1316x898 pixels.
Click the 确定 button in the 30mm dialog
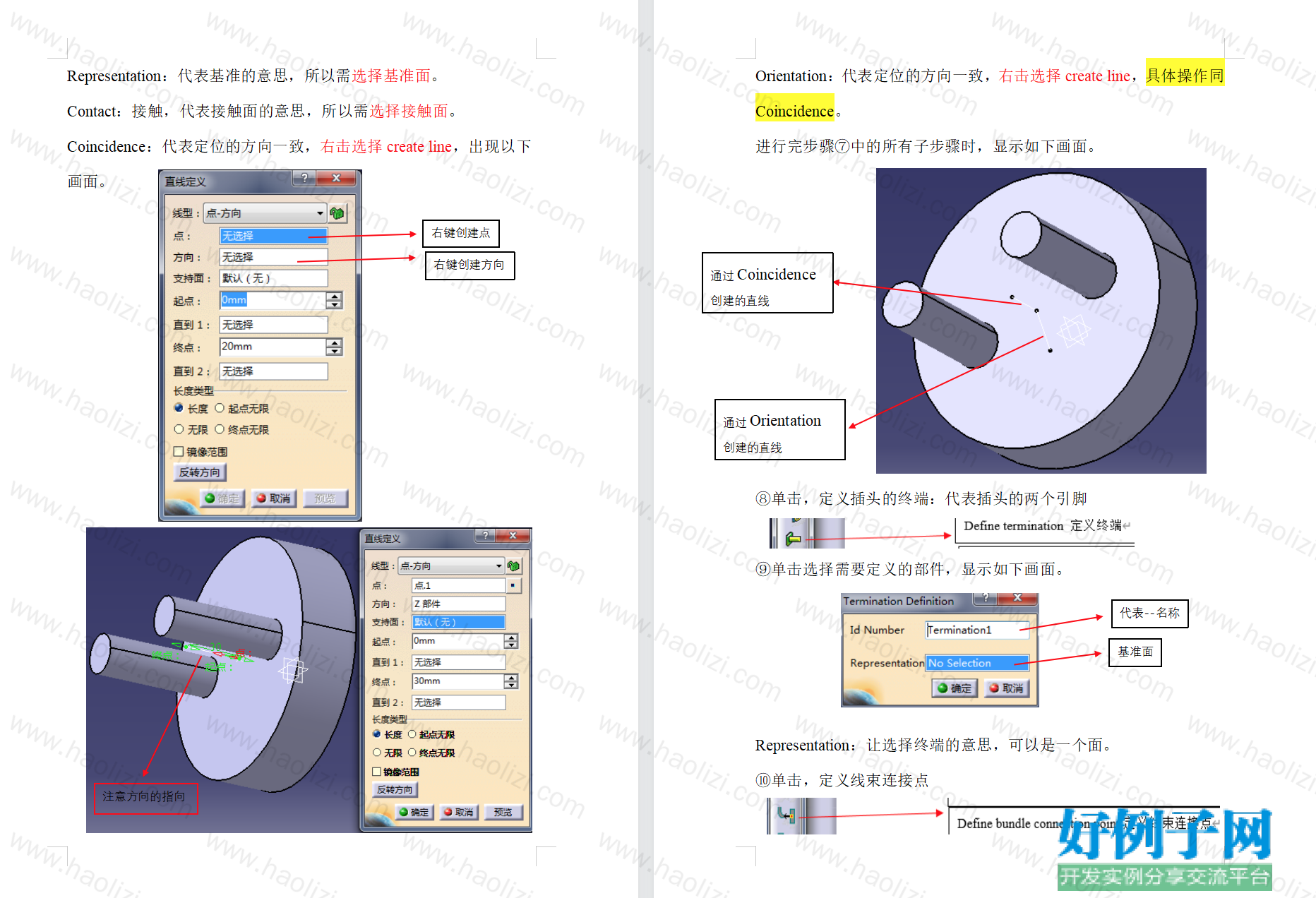414,813
